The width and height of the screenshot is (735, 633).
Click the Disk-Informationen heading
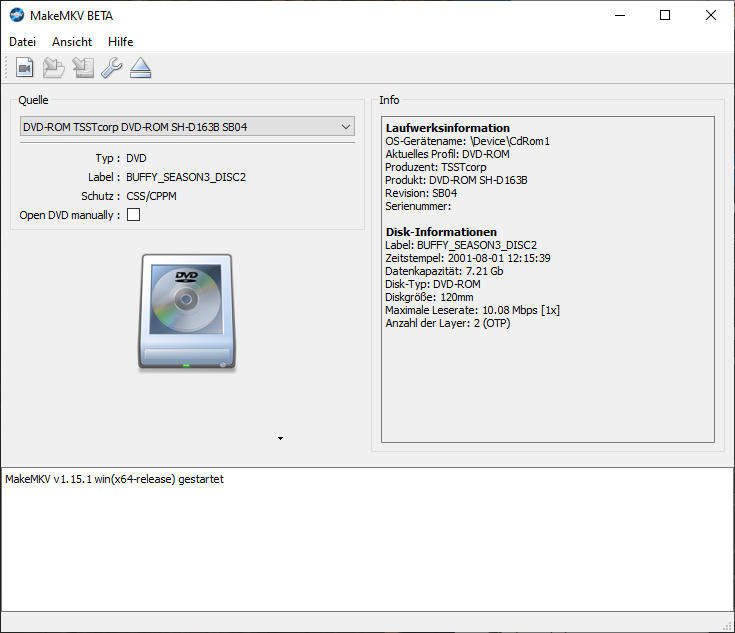(441, 232)
